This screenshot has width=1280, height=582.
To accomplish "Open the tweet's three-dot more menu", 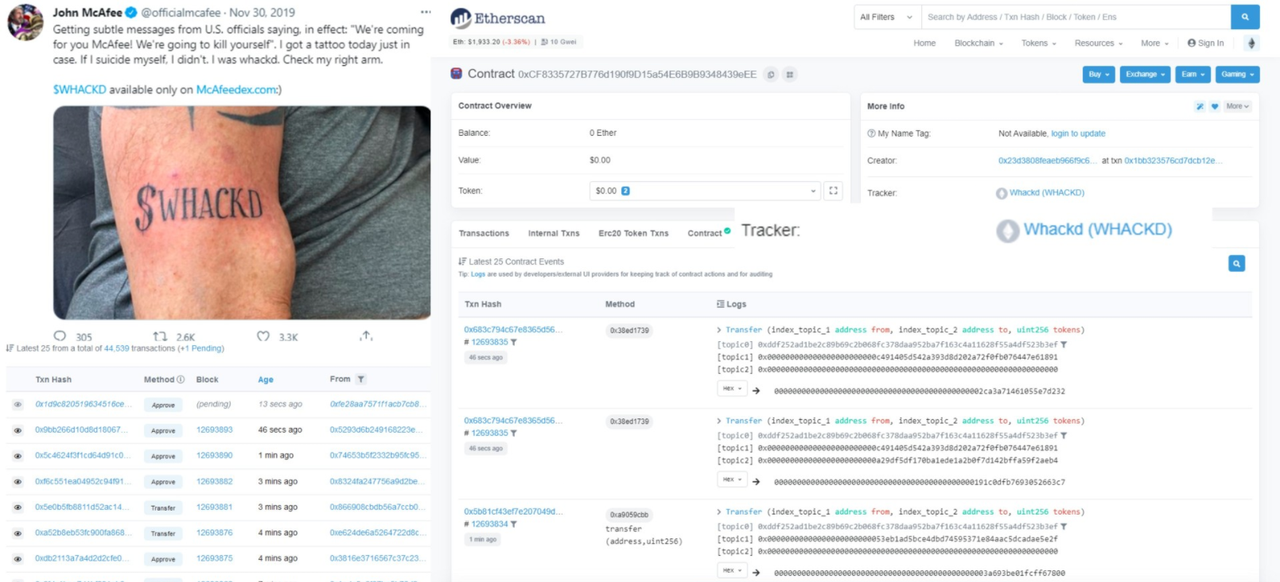I will click(426, 13).
